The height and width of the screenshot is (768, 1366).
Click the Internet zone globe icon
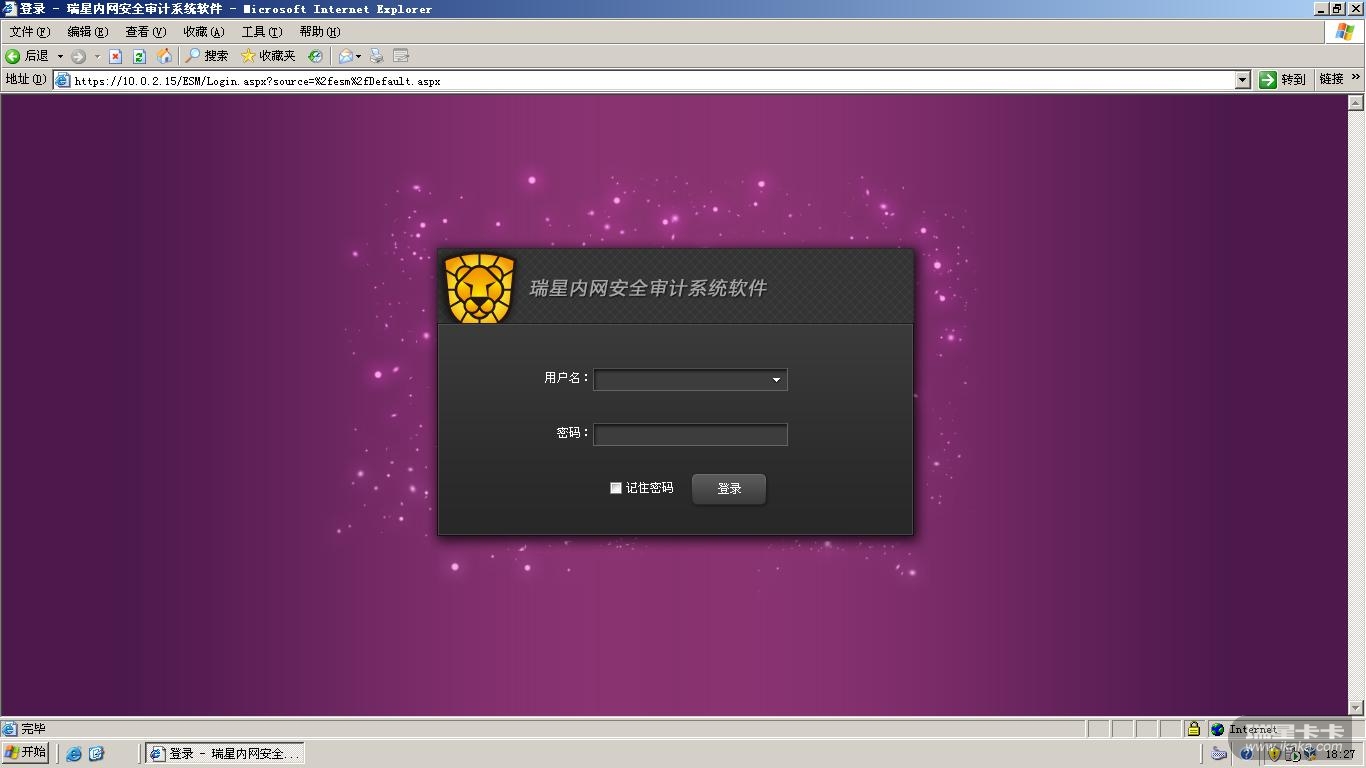click(x=1217, y=729)
